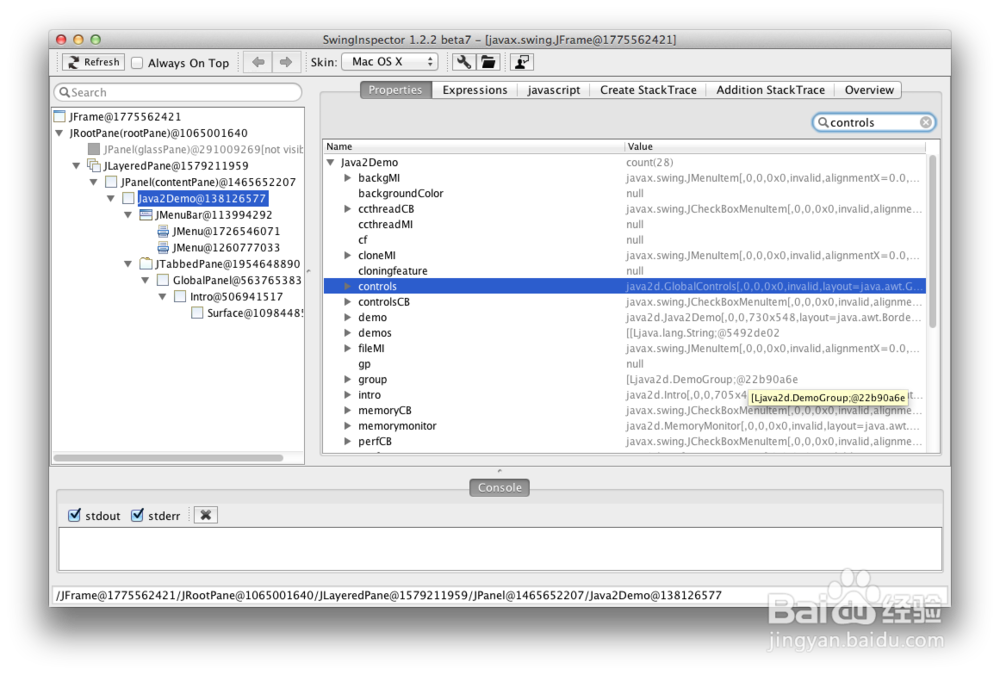Select the cloningfeature property row
The height and width of the screenshot is (675, 1000).
point(624,271)
